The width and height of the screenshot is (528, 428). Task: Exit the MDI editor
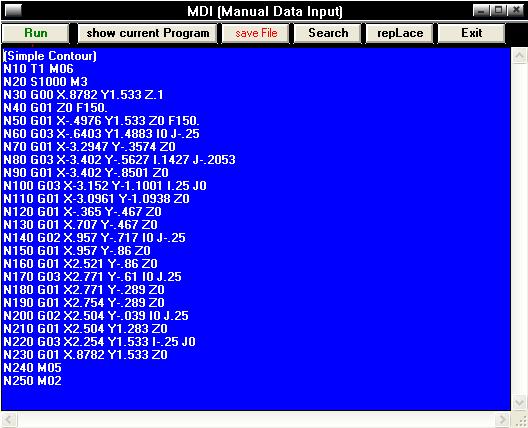click(471, 33)
